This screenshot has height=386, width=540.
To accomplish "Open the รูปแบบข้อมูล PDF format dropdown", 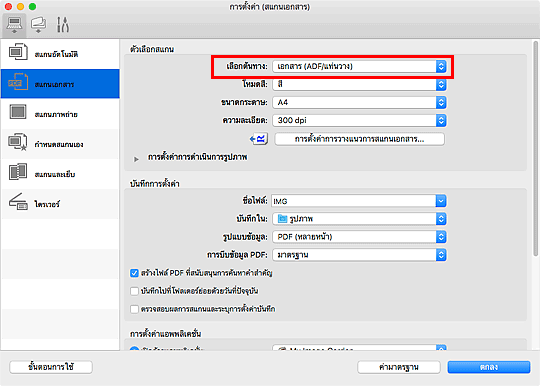I will click(x=359, y=237).
